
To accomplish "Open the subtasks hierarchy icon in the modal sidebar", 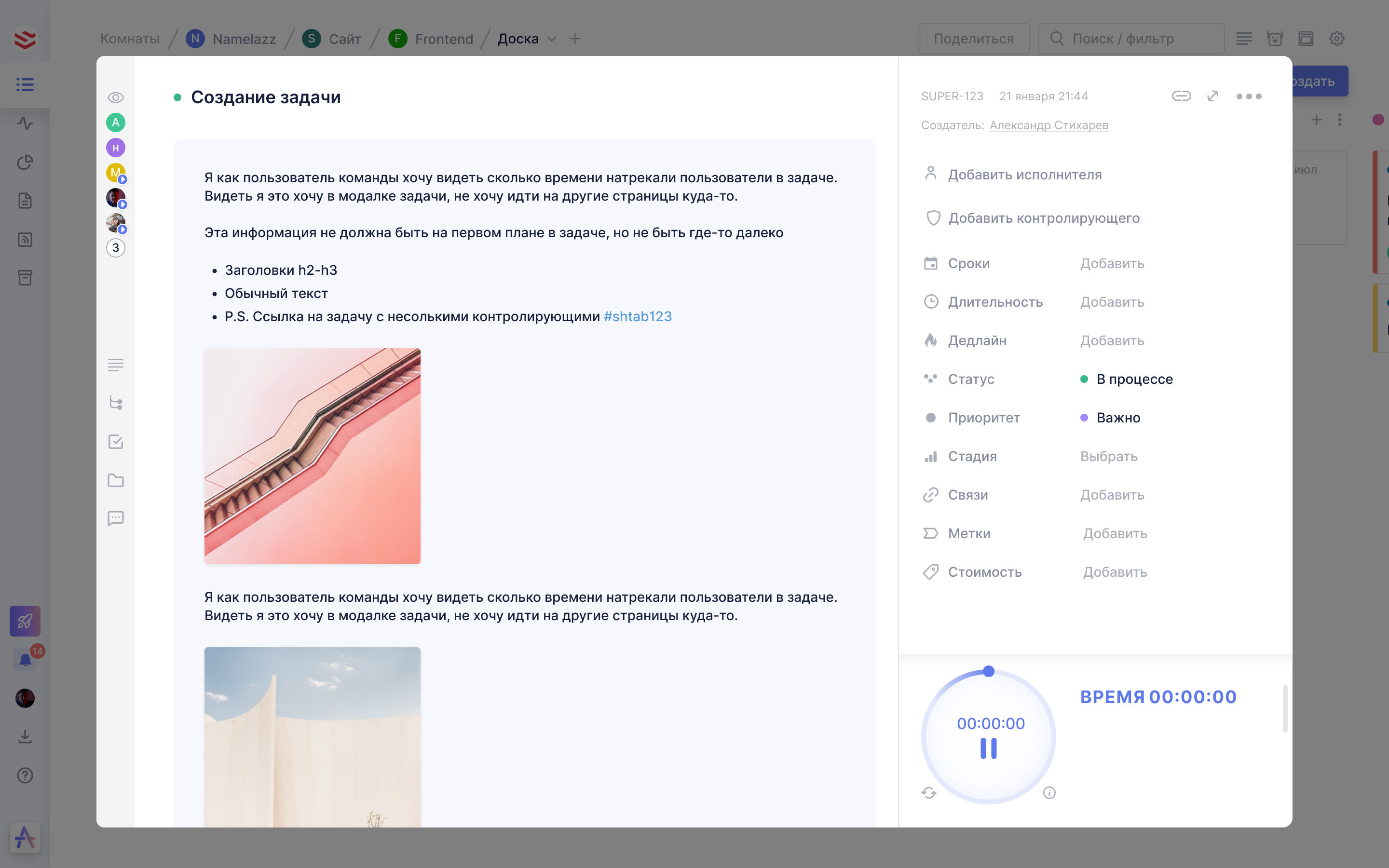I will (x=115, y=403).
